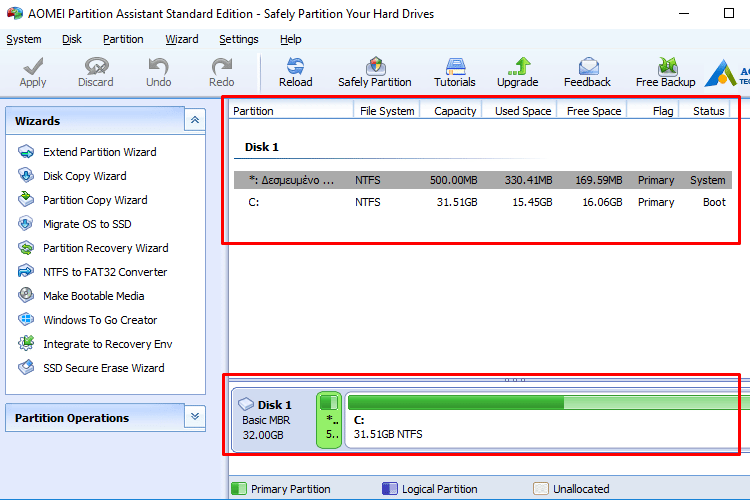This screenshot has width=750, height=500.
Task: Open Make Bootable Media link
Action: 94,296
